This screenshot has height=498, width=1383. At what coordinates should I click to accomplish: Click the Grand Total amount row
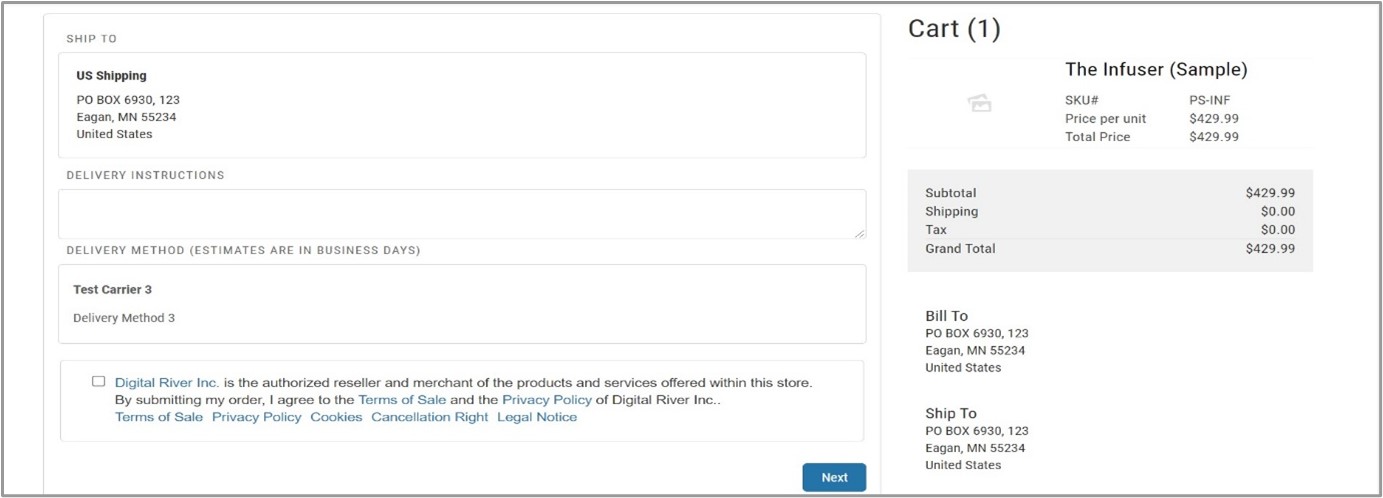tap(1109, 249)
